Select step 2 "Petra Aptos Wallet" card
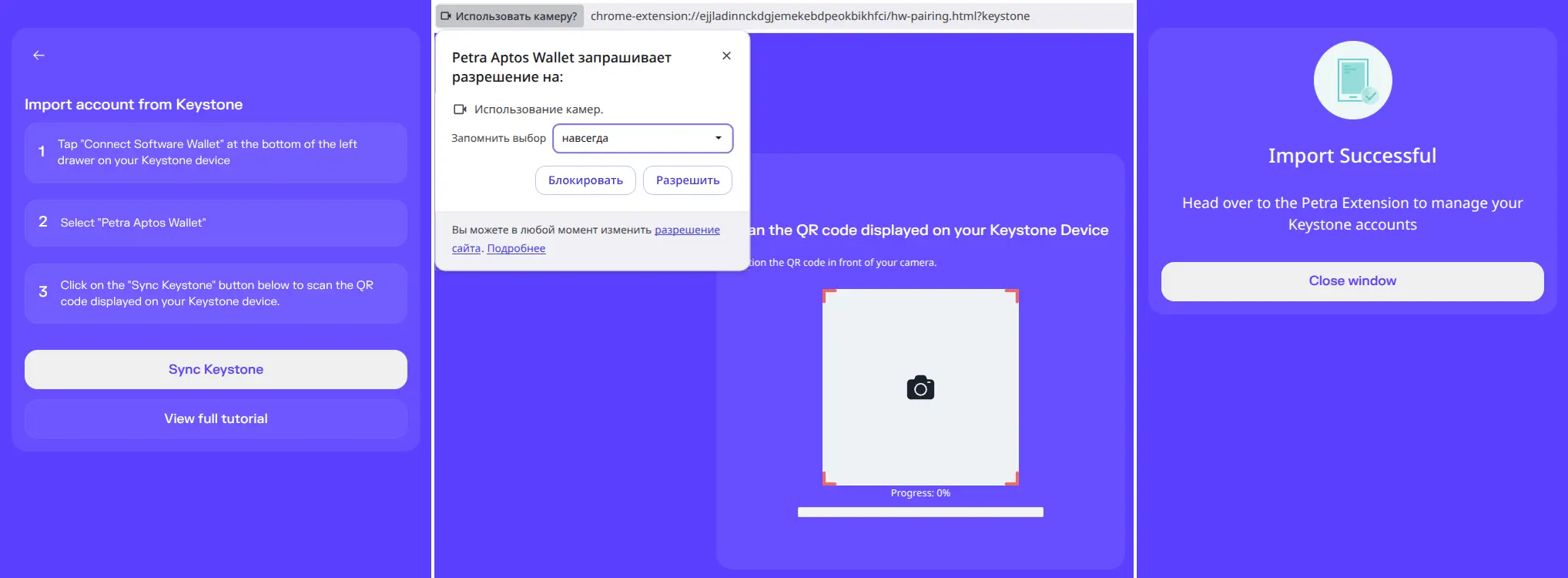Viewport: 1568px width, 578px height. 216,223
